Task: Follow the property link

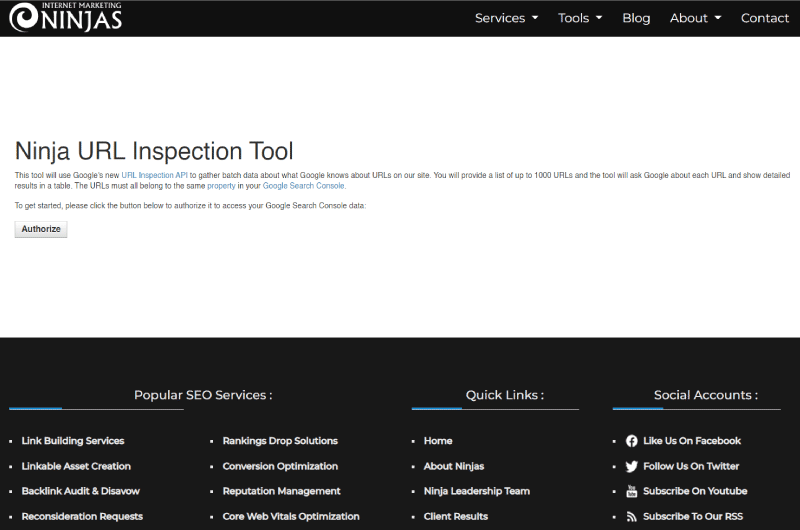Action: 221,186
